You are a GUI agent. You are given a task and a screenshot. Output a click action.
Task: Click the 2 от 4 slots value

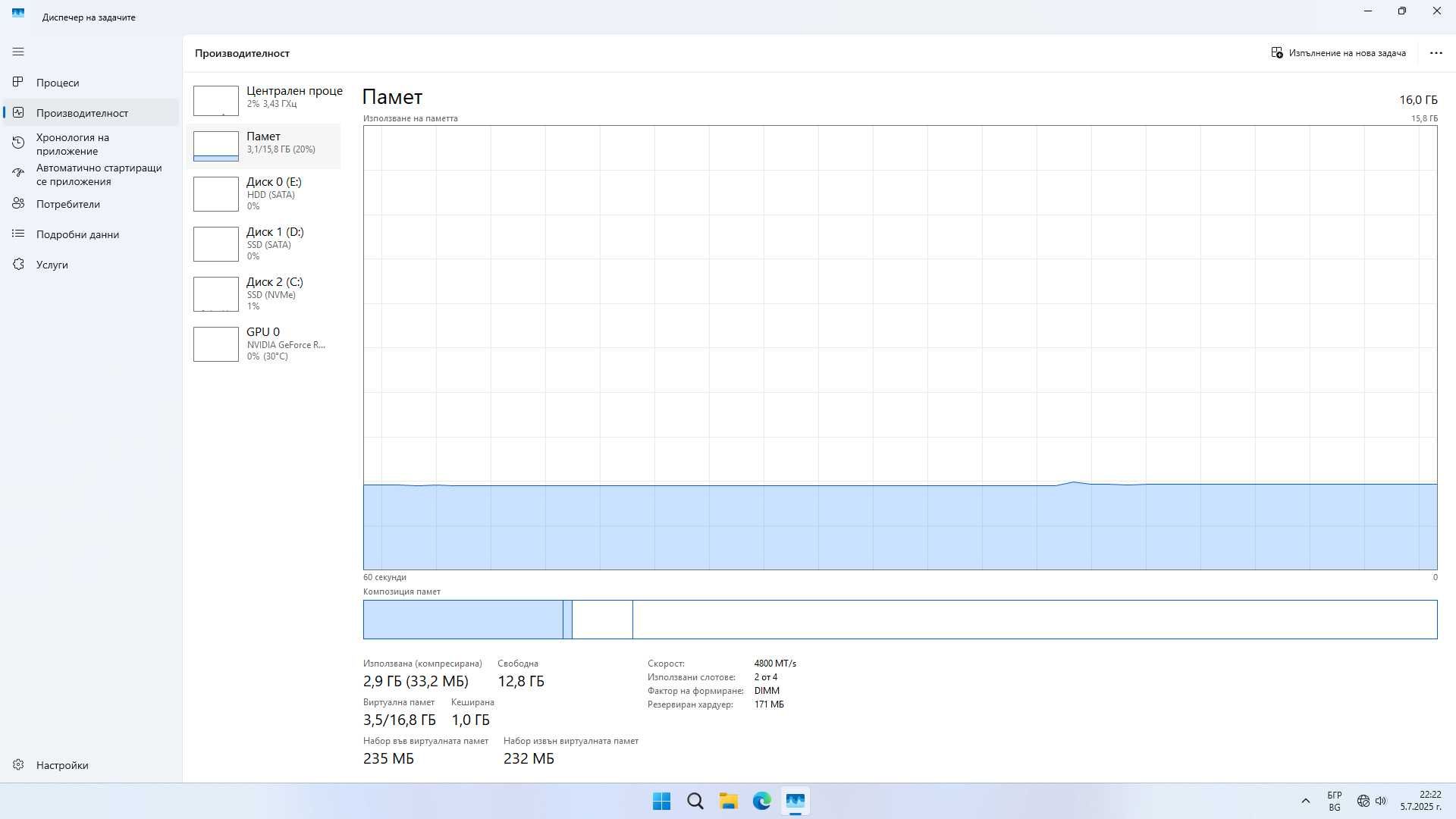tap(766, 677)
